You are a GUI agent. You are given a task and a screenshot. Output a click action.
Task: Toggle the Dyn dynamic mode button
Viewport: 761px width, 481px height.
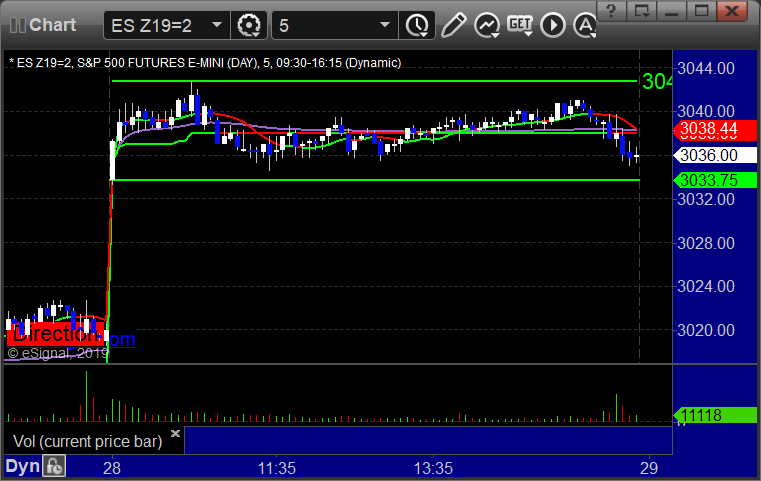pos(22,466)
